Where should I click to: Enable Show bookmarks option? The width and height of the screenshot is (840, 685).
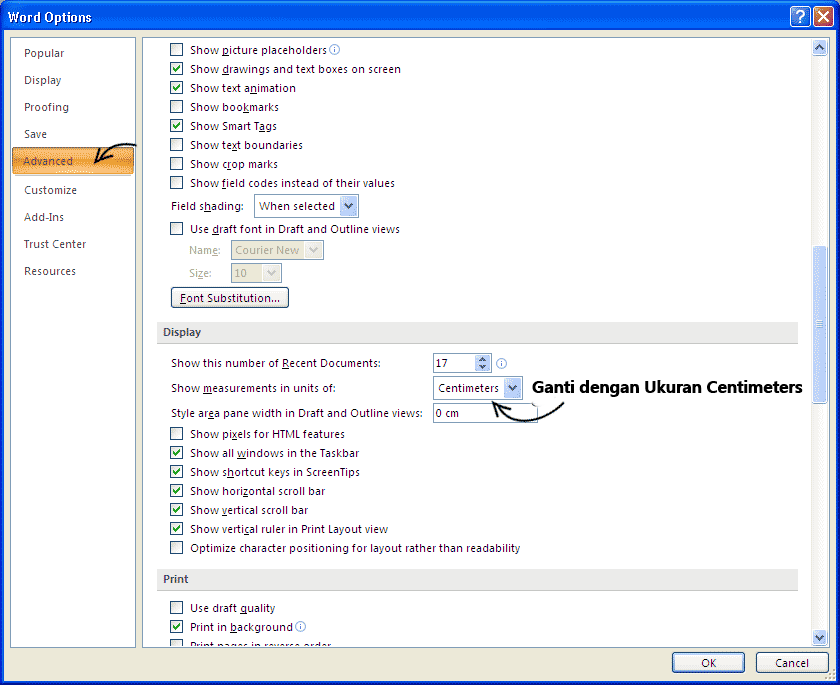(176, 107)
